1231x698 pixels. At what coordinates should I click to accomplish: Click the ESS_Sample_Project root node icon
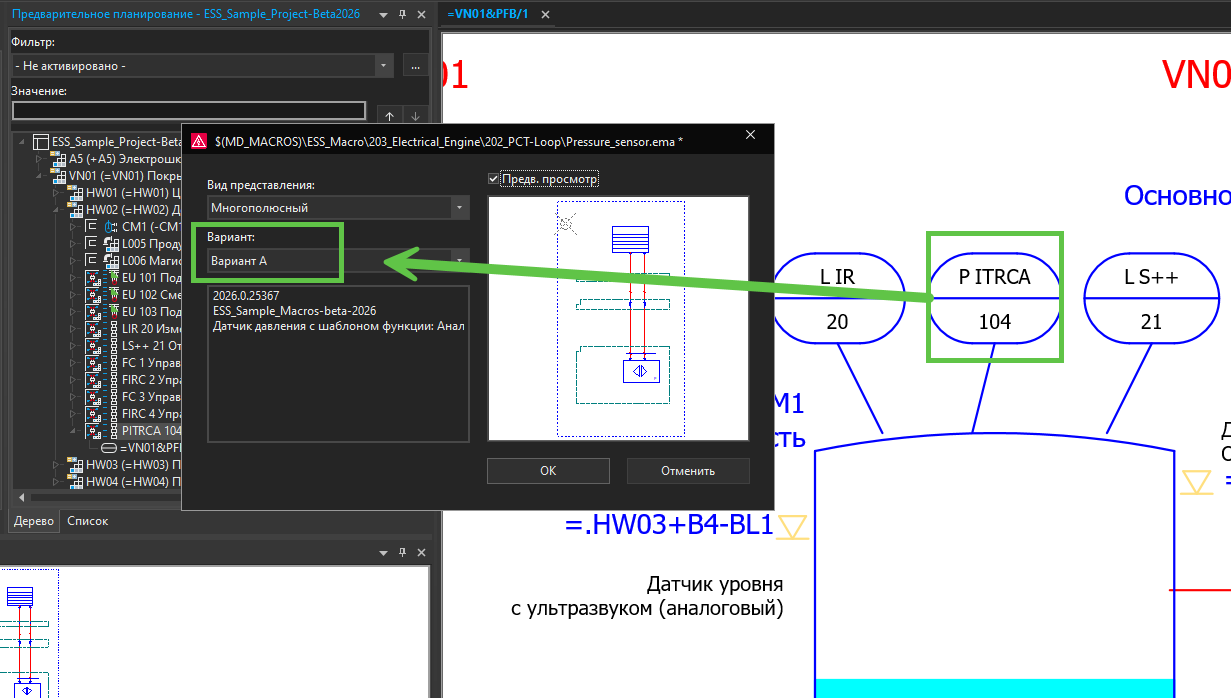pyautogui.click(x=41, y=142)
